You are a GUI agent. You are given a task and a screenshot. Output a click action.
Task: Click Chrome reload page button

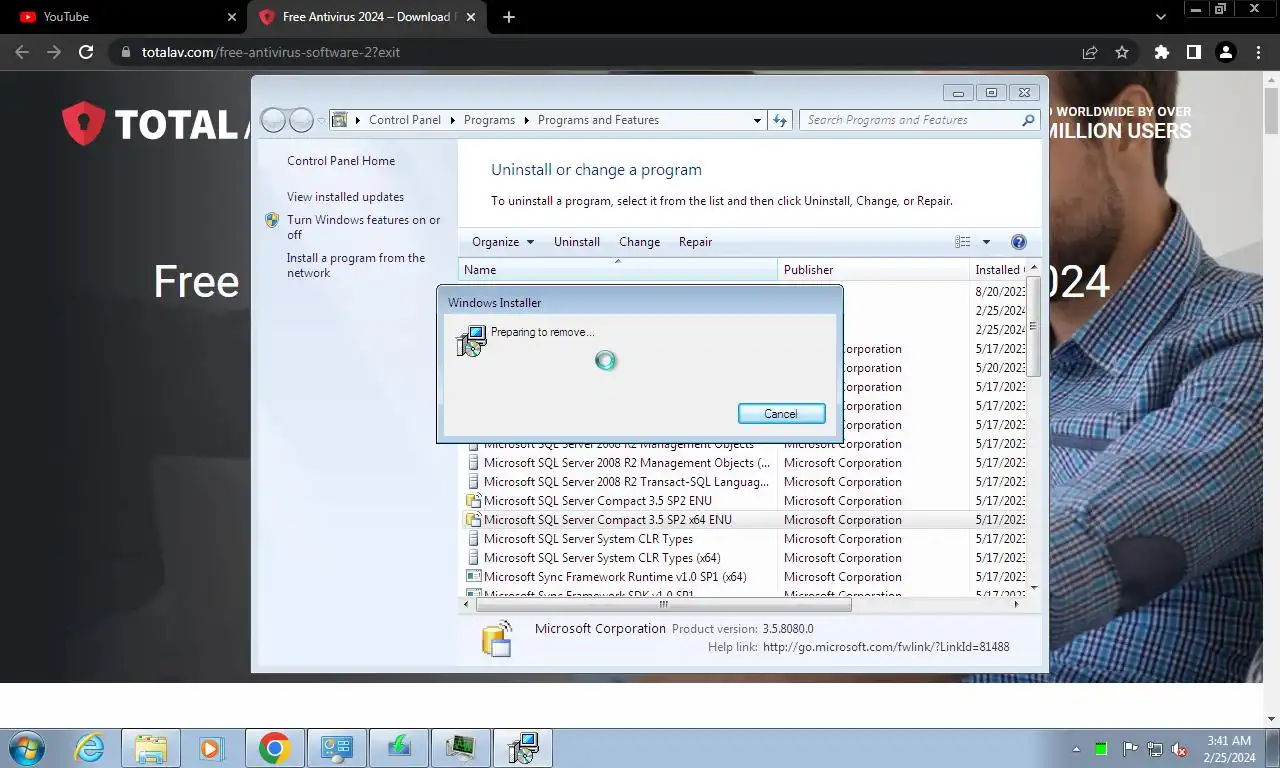(x=86, y=52)
